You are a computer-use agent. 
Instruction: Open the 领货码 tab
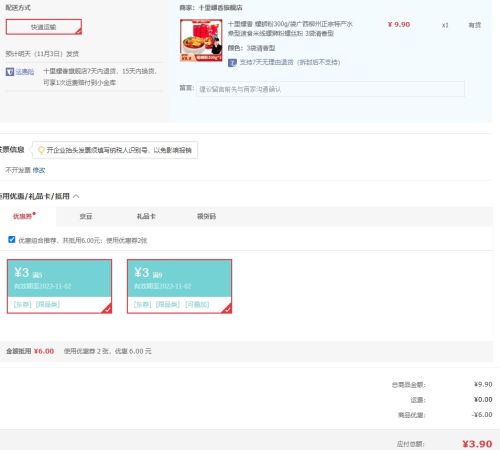click(x=206, y=216)
